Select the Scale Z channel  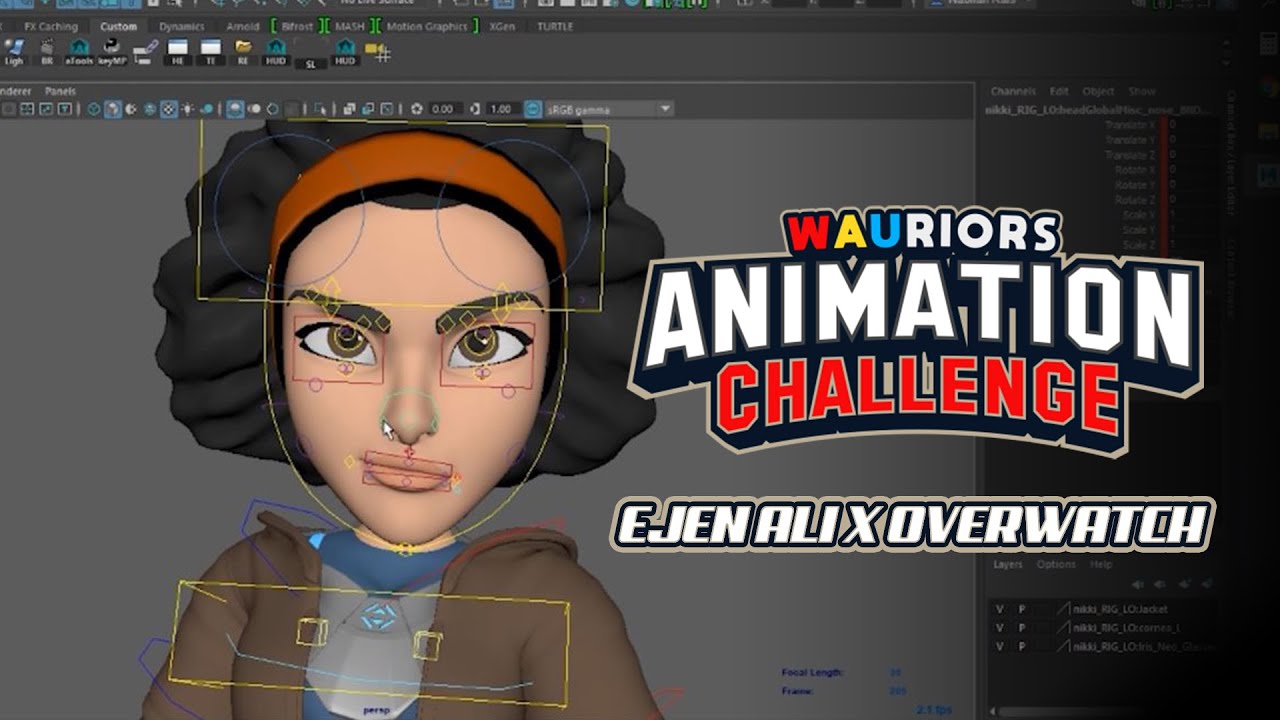pyautogui.click(x=1138, y=245)
